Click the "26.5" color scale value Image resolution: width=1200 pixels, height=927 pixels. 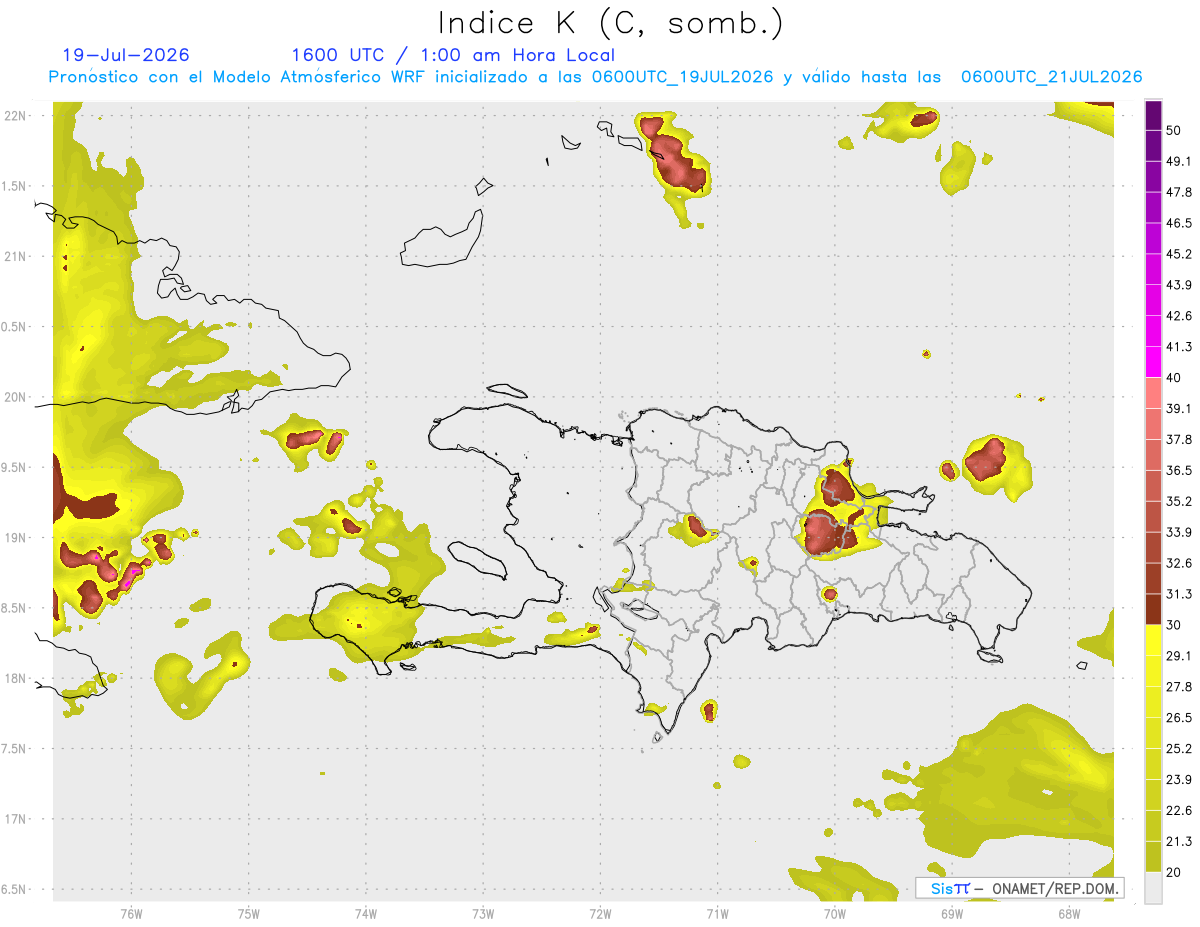[x=1180, y=718]
